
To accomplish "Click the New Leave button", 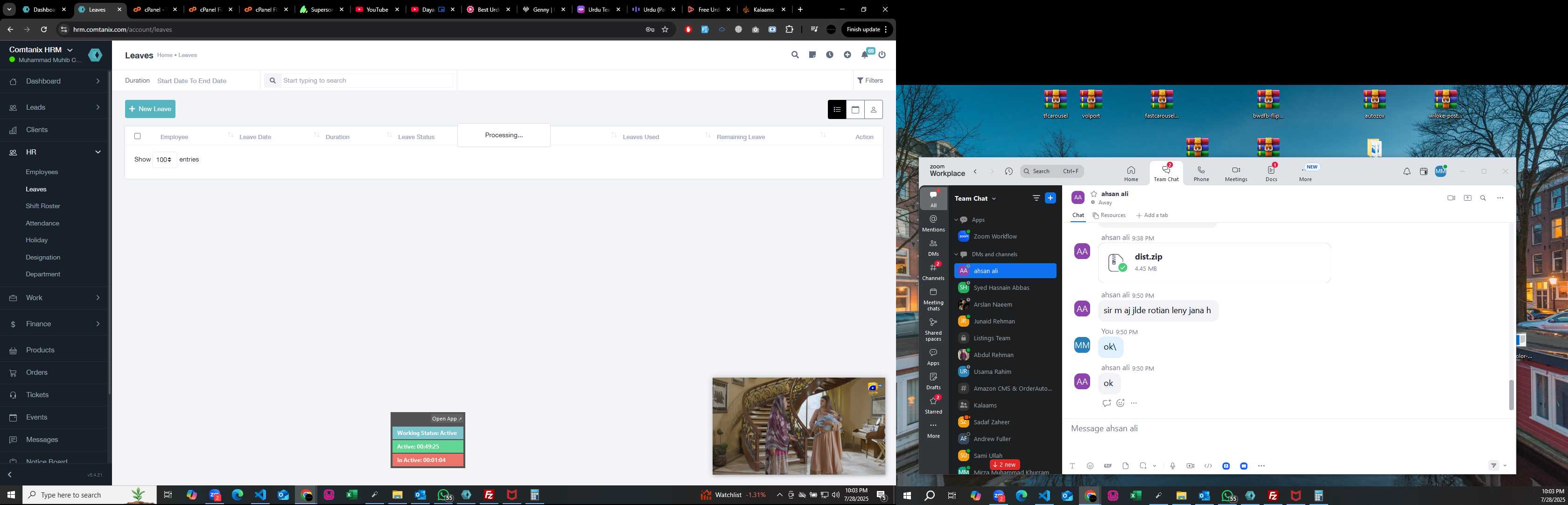I will pos(150,109).
